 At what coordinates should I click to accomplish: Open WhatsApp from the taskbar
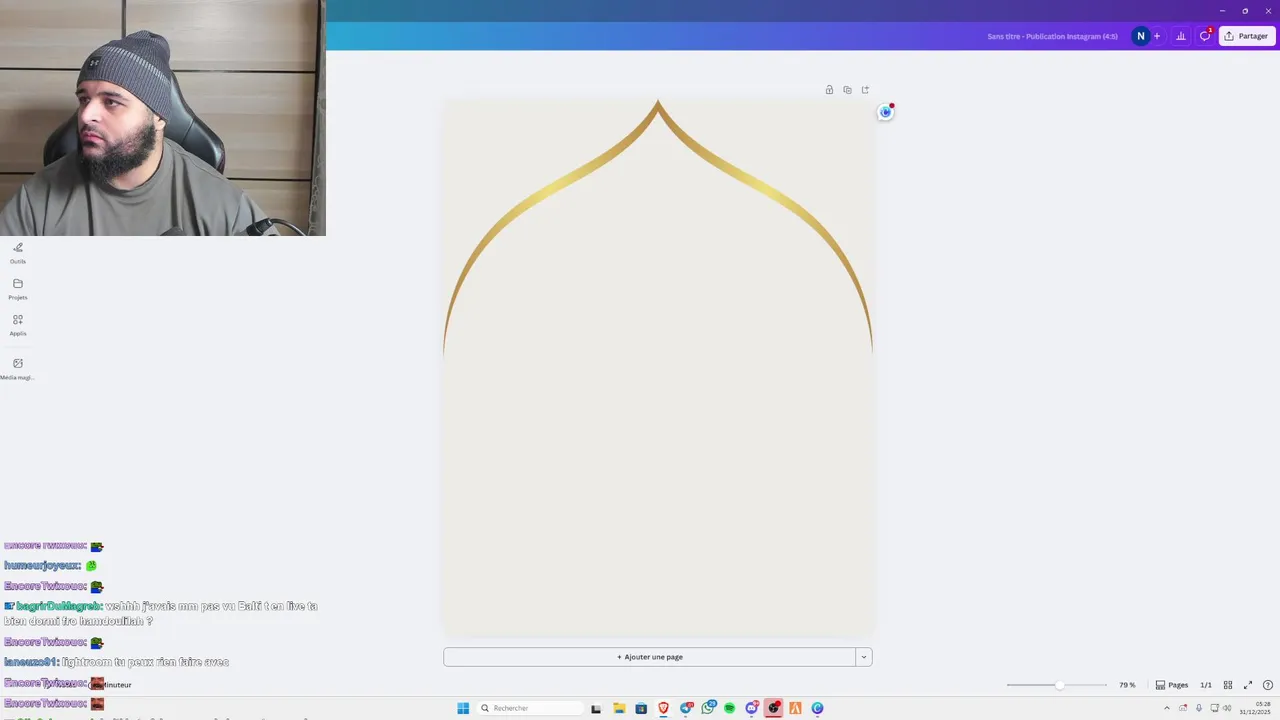tap(708, 708)
